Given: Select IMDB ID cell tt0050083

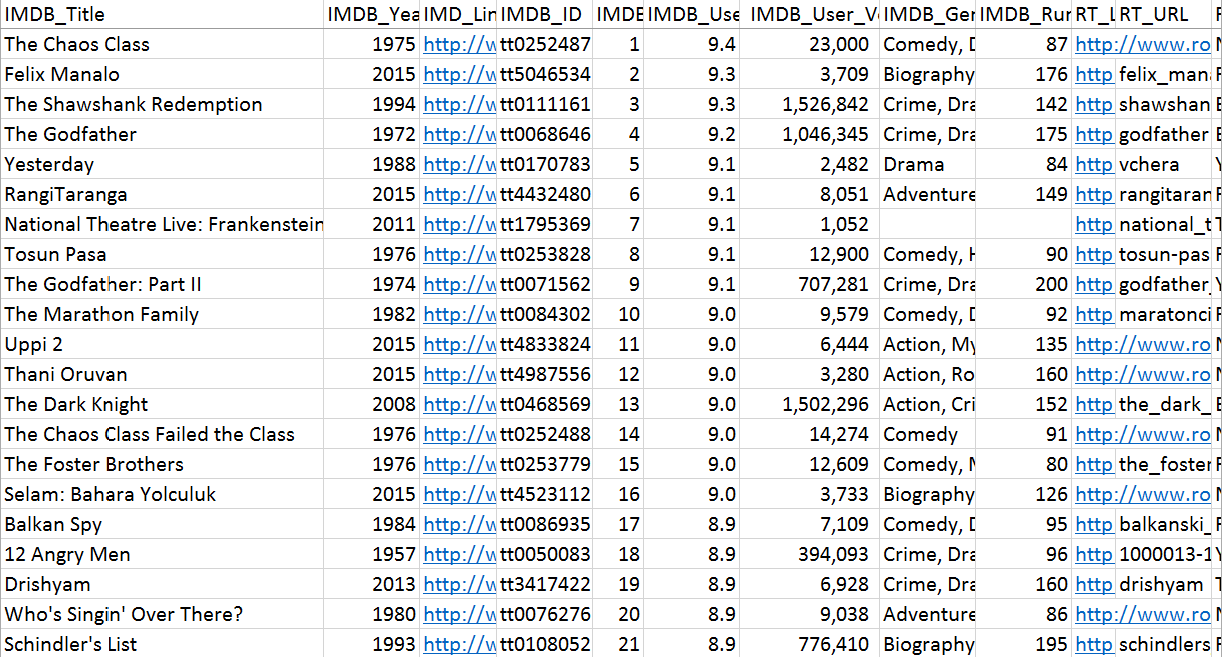Looking at the screenshot, I should [x=545, y=554].
